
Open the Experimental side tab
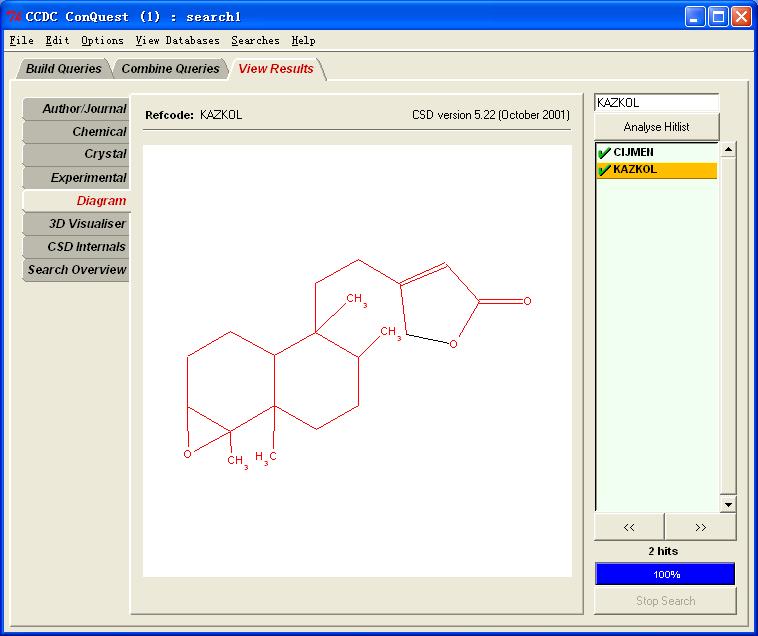pos(76,177)
